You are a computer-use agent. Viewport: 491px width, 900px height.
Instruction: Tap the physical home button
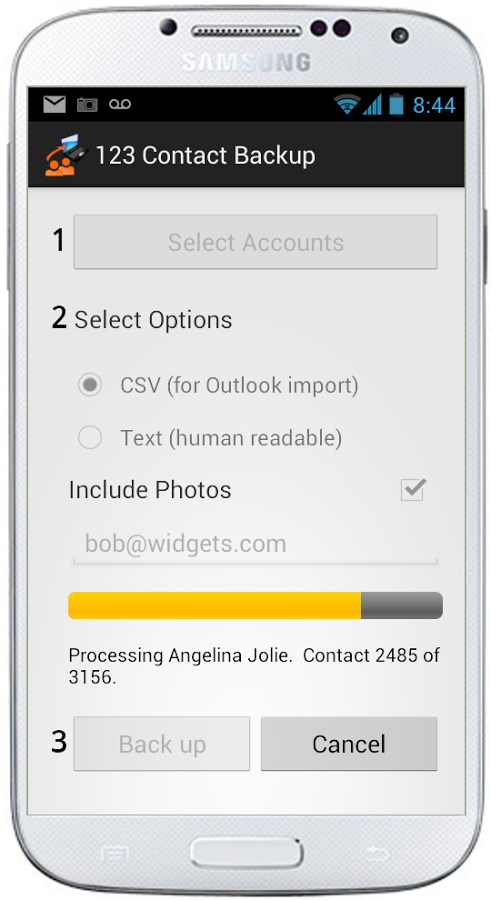(247, 853)
